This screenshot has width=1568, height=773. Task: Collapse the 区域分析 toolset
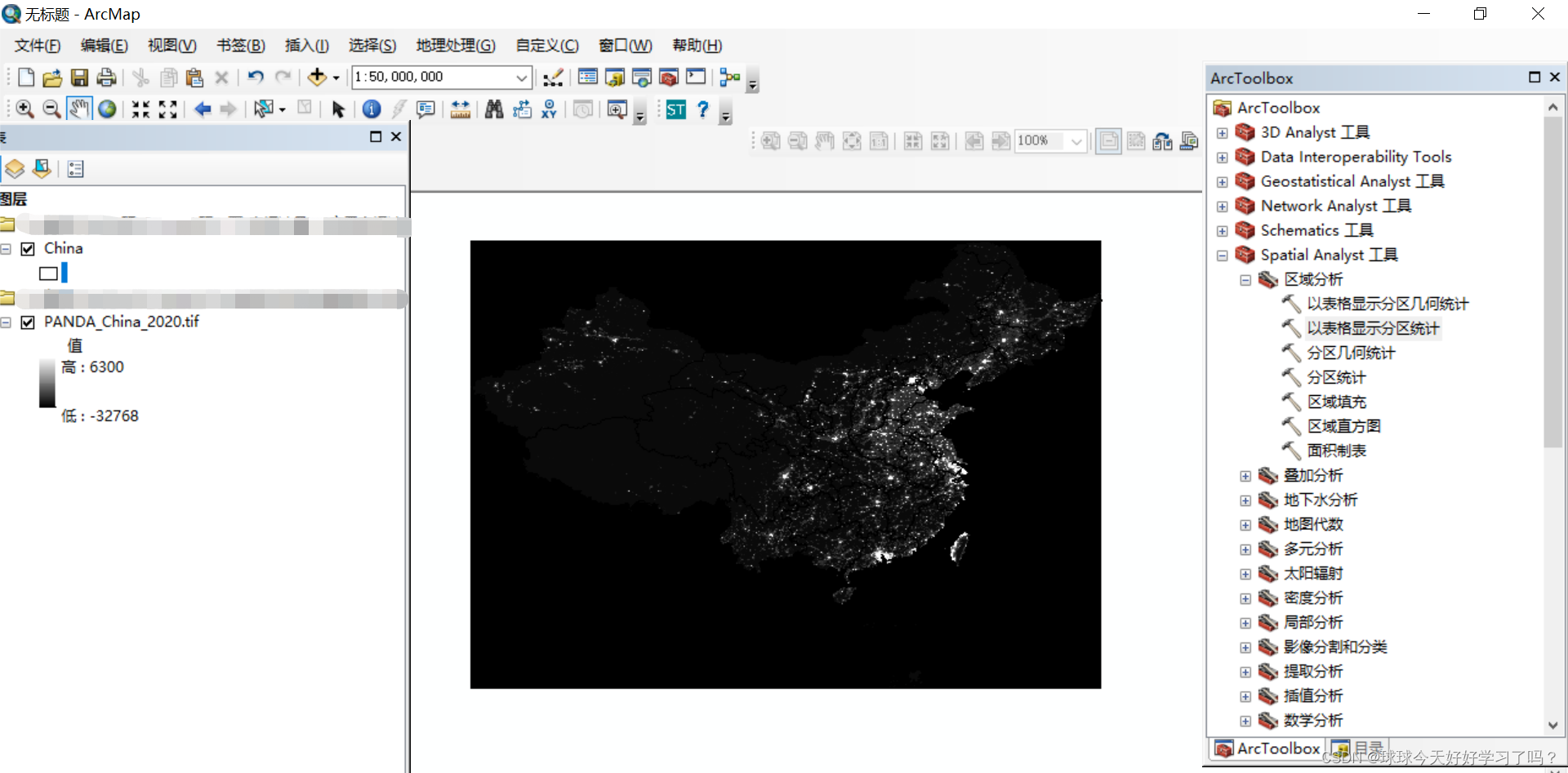[x=1245, y=280]
